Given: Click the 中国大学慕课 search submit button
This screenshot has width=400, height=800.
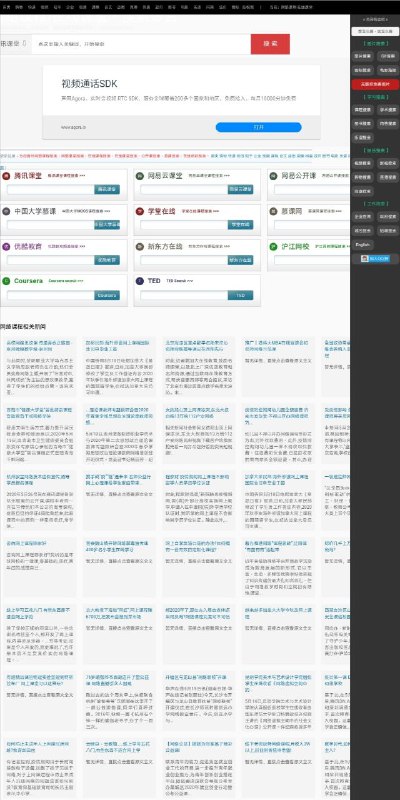Looking at the screenshot, I should point(107,224).
